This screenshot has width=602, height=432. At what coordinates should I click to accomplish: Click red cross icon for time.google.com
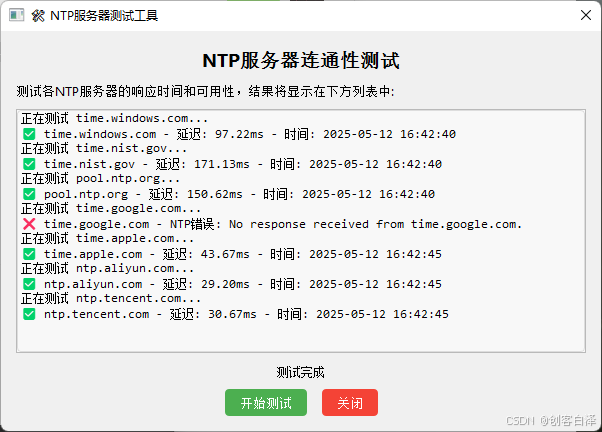point(29,224)
